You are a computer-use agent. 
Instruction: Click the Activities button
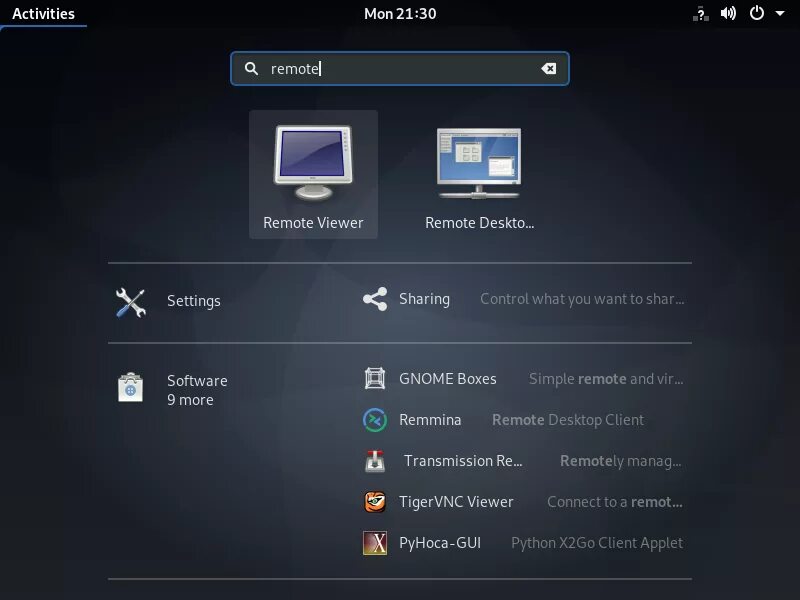tap(43, 14)
